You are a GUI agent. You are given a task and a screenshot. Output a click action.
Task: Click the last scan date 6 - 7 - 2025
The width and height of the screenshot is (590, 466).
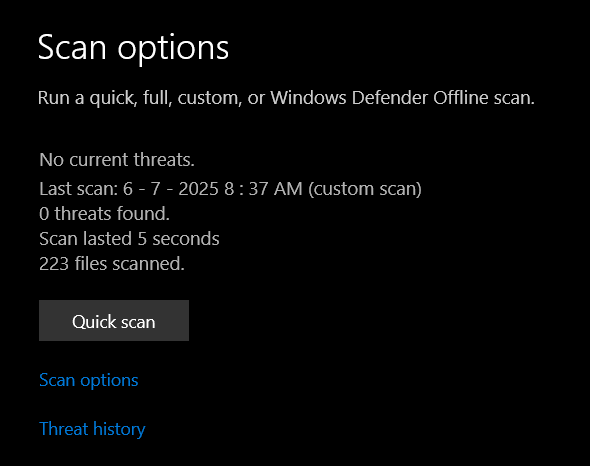[x=170, y=189]
